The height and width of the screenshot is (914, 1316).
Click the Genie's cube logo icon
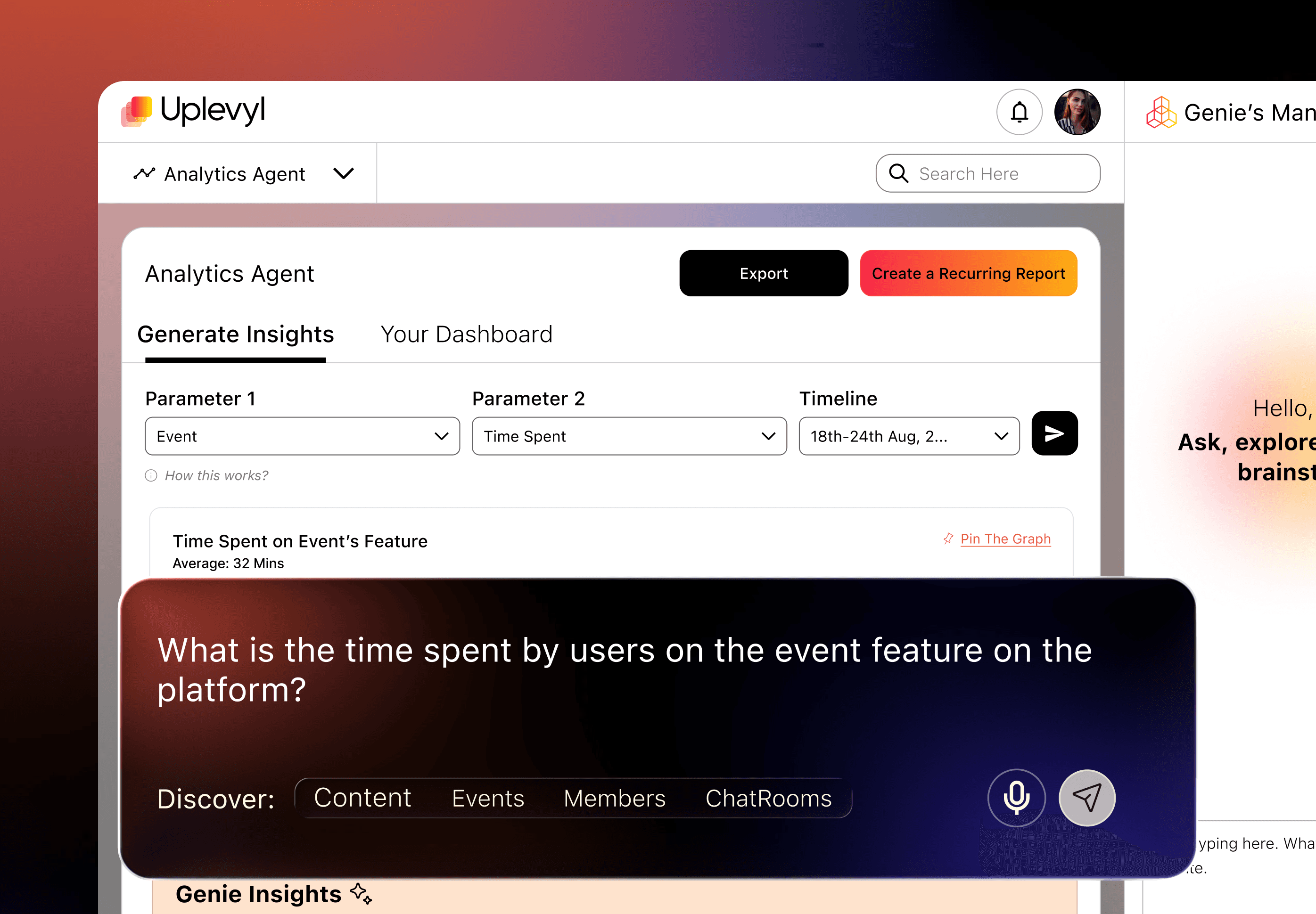tap(1161, 112)
